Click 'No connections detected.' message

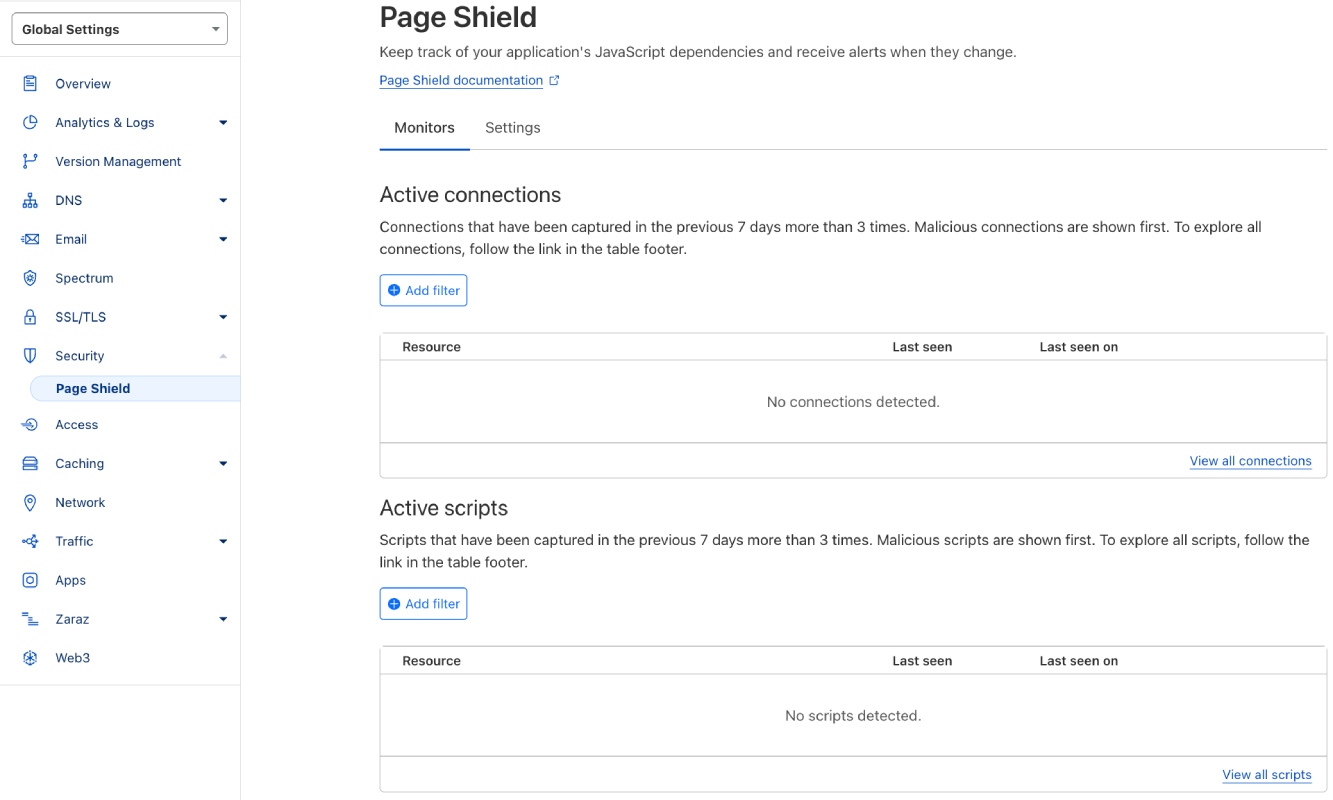(x=853, y=402)
